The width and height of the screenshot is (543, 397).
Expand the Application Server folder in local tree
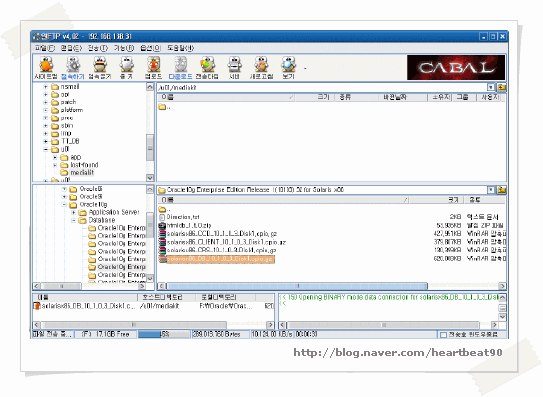[73, 212]
